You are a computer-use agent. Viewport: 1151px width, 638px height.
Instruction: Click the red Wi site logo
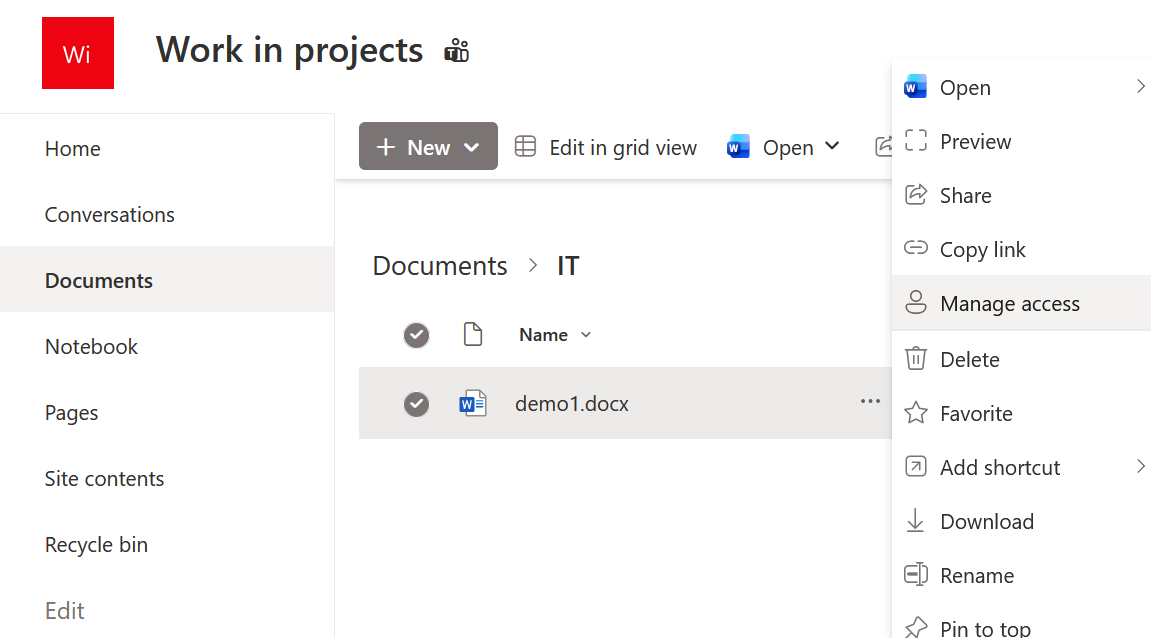77,53
